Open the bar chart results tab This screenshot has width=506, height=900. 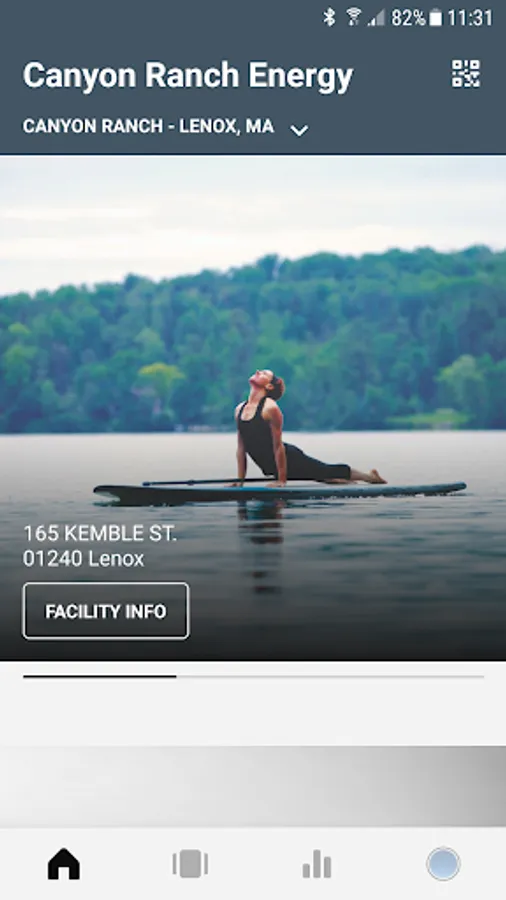click(317, 864)
